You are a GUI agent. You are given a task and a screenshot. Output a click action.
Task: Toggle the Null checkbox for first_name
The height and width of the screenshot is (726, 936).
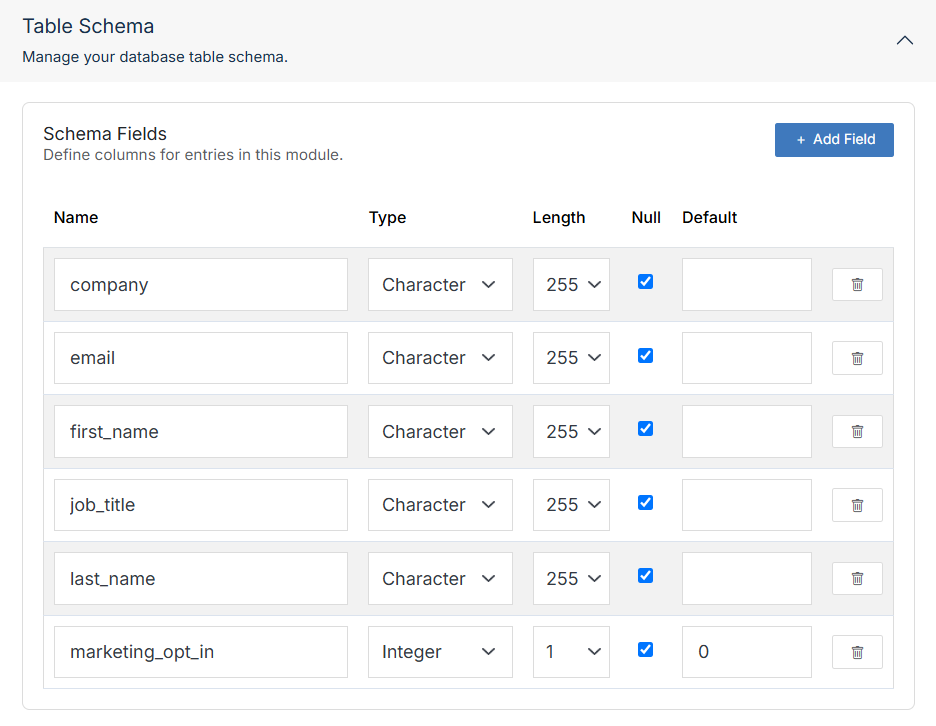(x=645, y=429)
